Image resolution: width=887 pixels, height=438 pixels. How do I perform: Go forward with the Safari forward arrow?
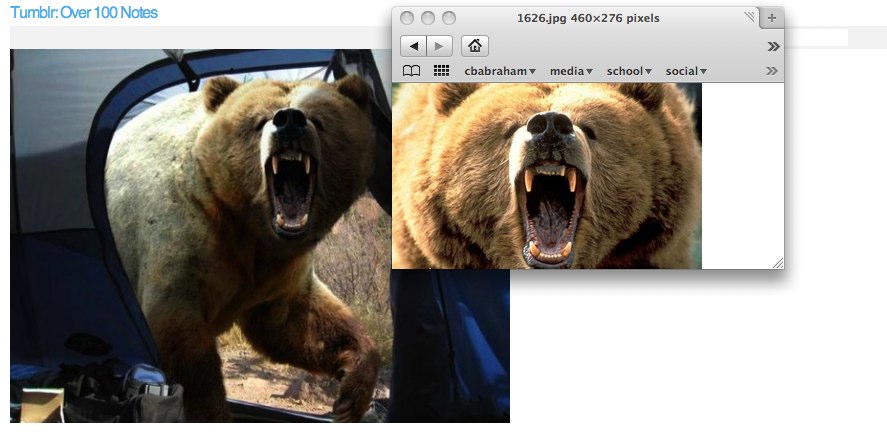[x=440, y=46]
